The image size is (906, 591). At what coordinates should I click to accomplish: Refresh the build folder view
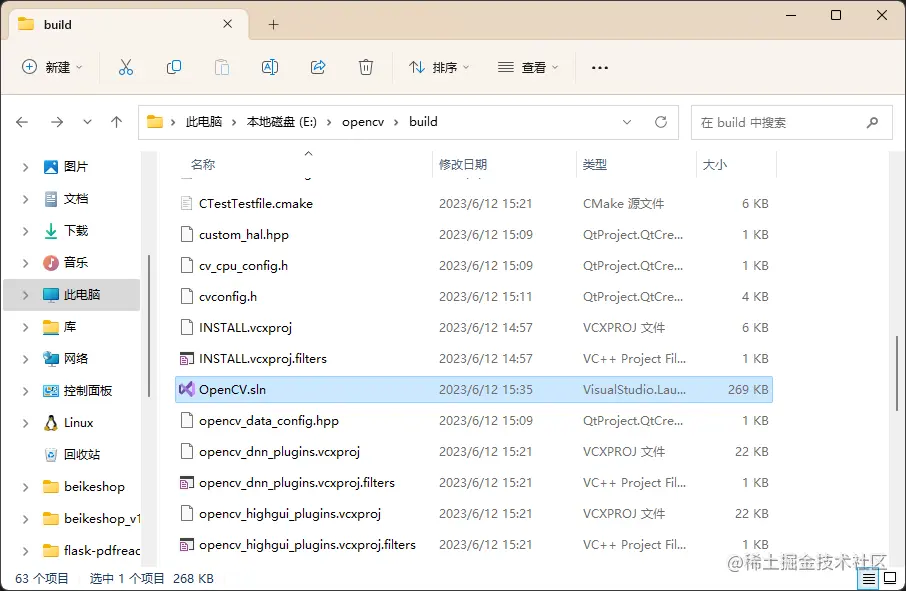point(661,122)
